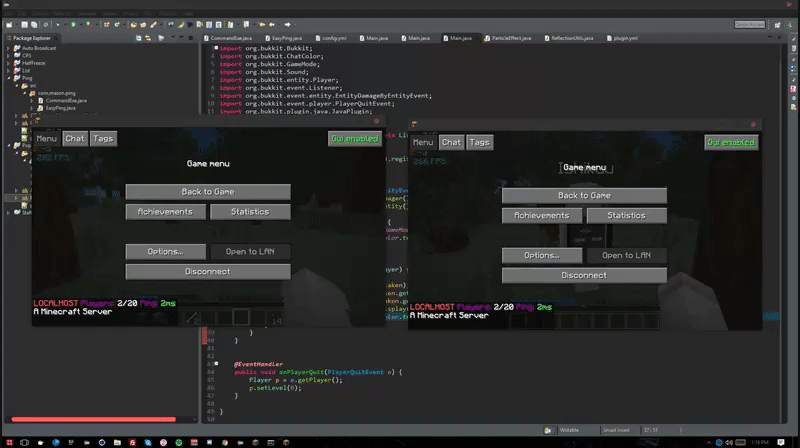Click Menu button in right Minecraft window

[x=422, y=142]
